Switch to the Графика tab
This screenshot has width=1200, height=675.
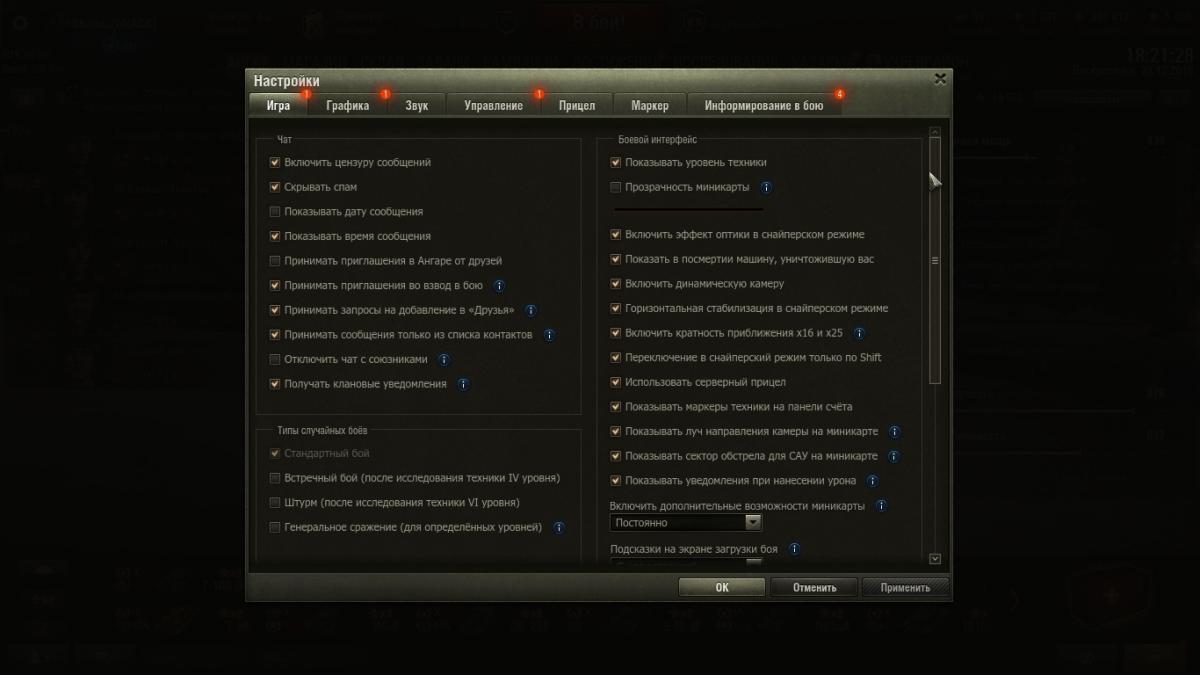(348, 105)
